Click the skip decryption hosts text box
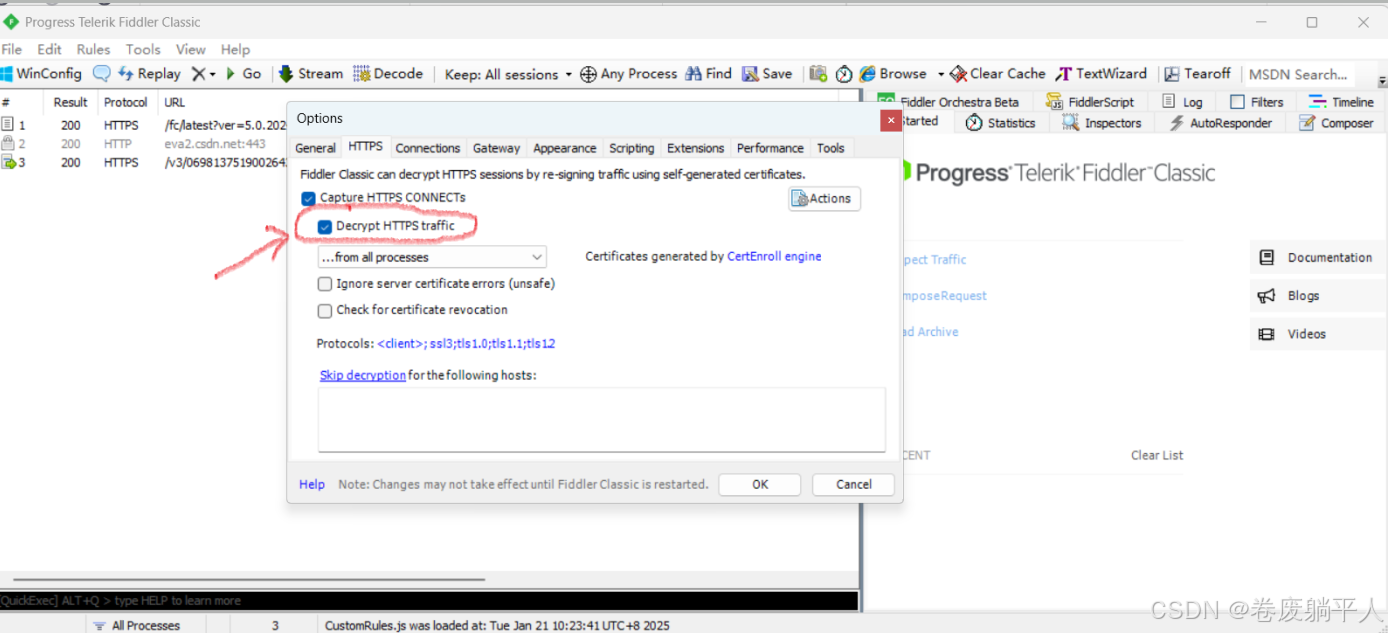This screenshot has width=1388, height=633. 601,420
